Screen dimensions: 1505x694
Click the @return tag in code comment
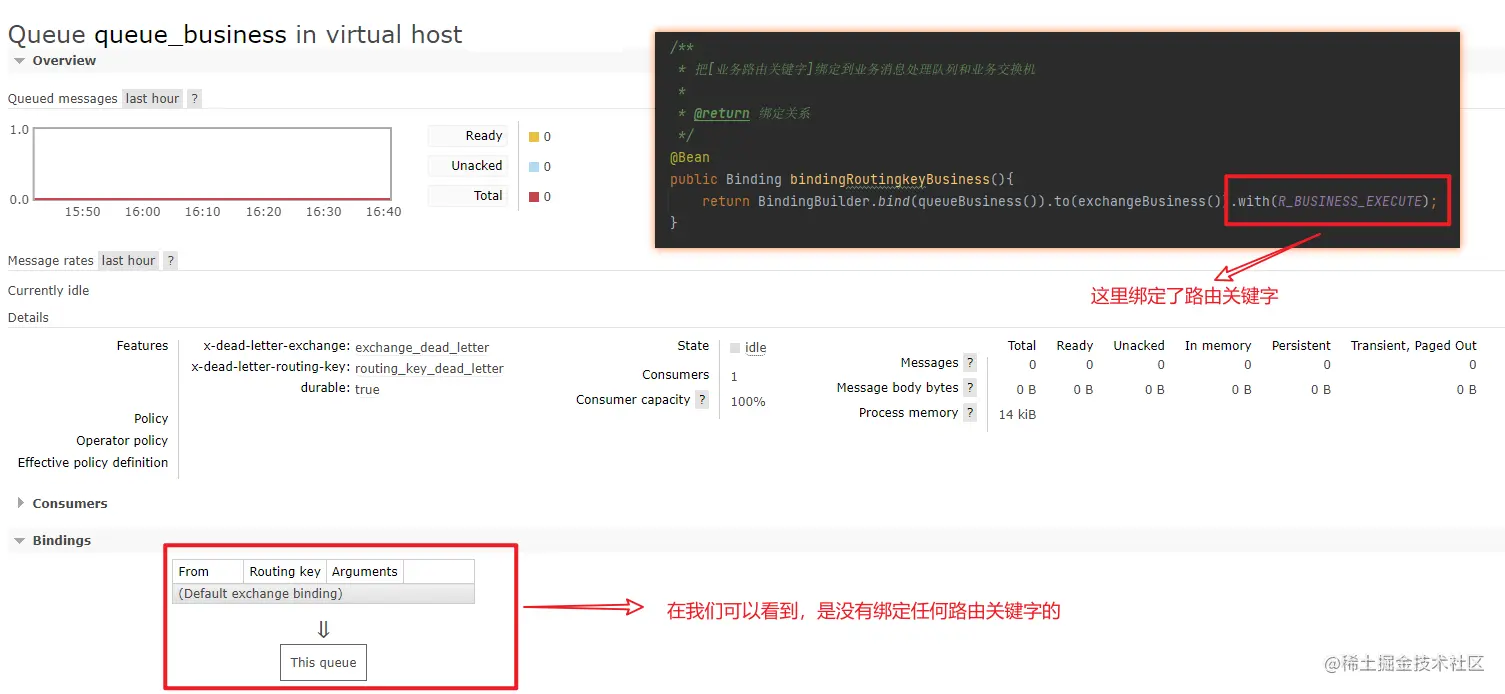[x=721, y=114]
